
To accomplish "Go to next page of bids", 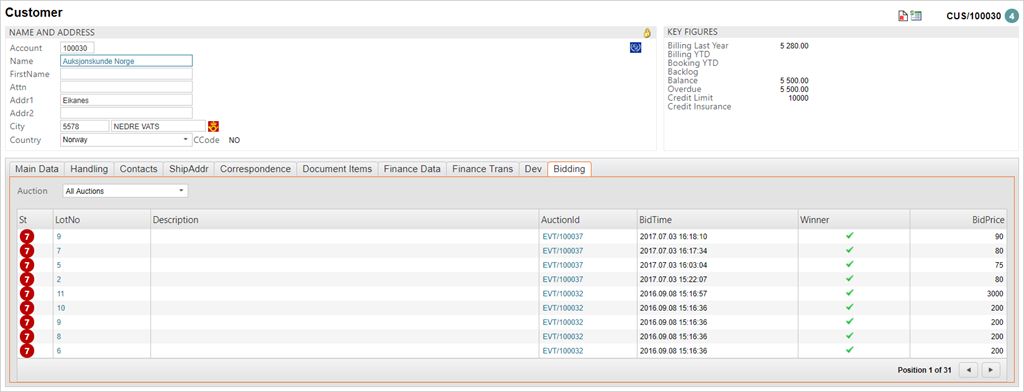I will [991, 370].
